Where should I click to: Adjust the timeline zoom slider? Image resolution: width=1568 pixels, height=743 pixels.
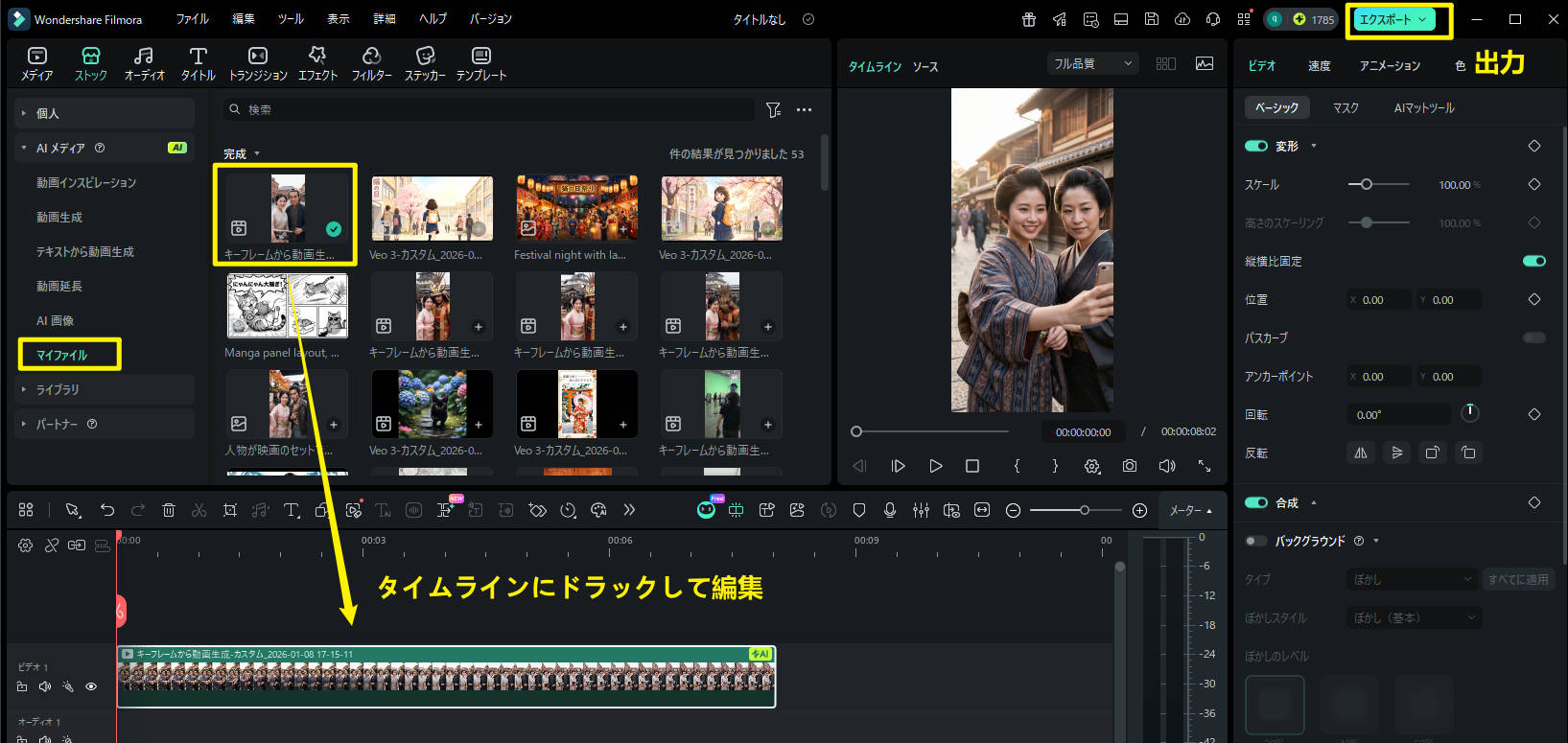coord(1076,510)
